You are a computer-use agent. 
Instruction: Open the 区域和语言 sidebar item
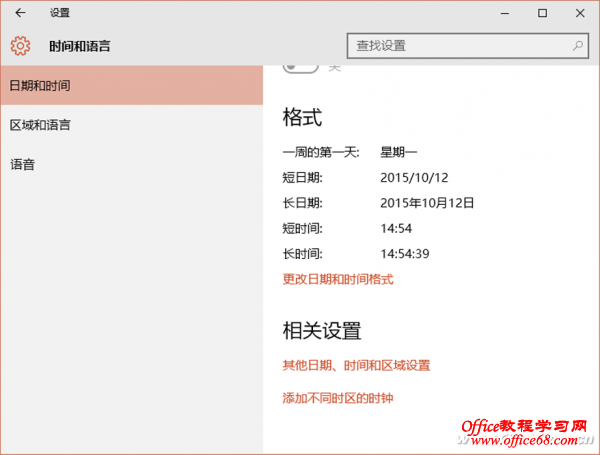[x=132, y=125]
